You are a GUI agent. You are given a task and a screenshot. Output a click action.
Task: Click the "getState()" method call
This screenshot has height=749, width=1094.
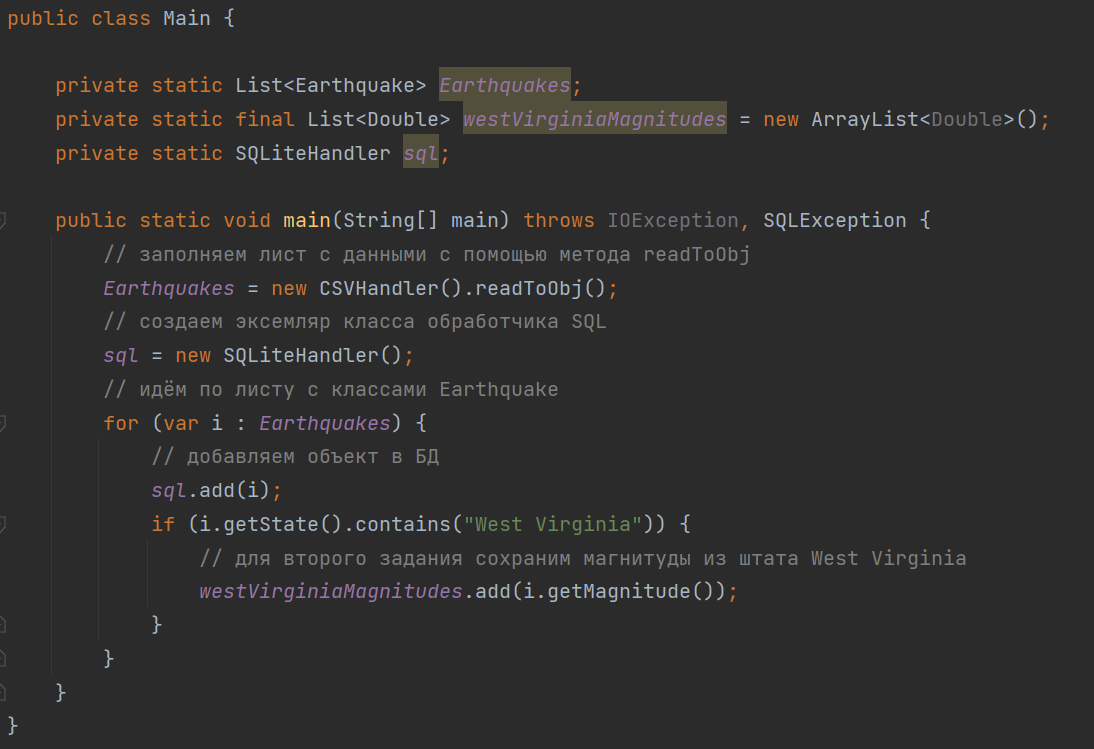(283, 524)
